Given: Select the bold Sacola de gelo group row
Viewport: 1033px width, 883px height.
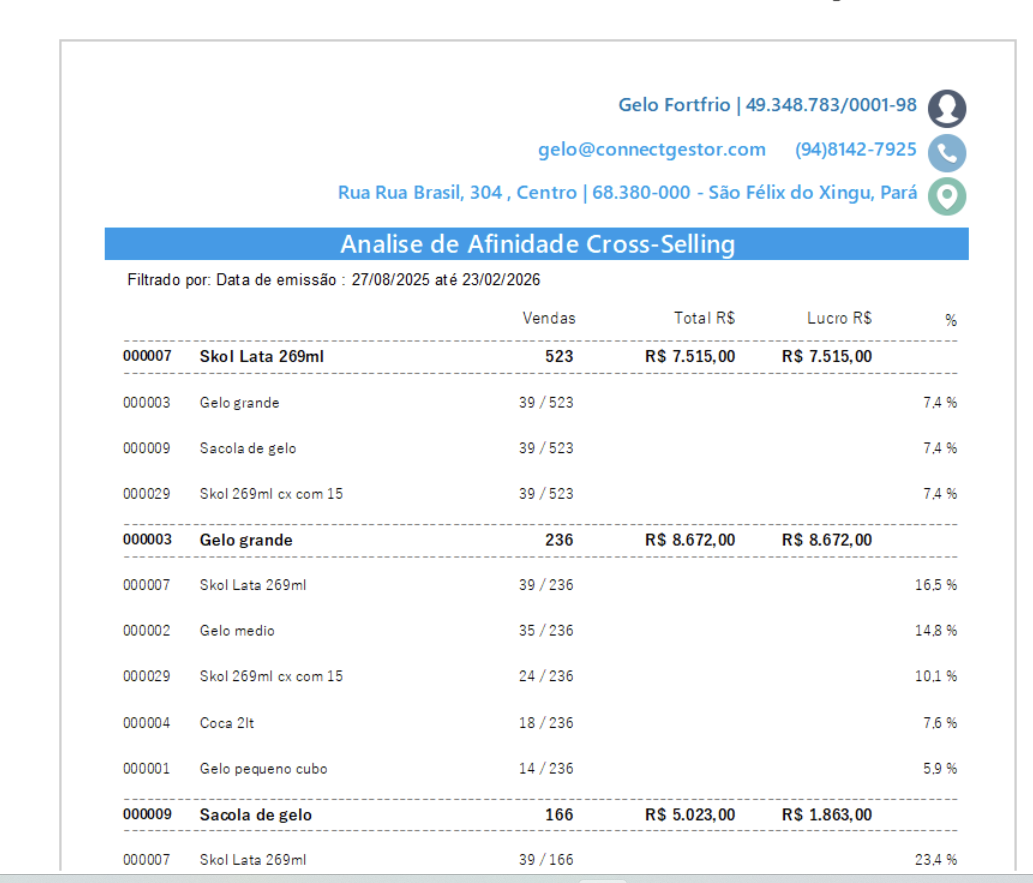Looking at the screenshot, I should point(255,815).
